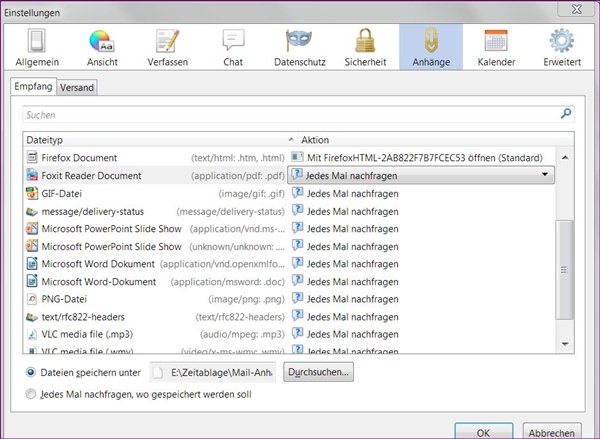The height and width of the screenshot is (439, 600).
Task: Sort list by Aktion column header
Action: coord(420,140)
